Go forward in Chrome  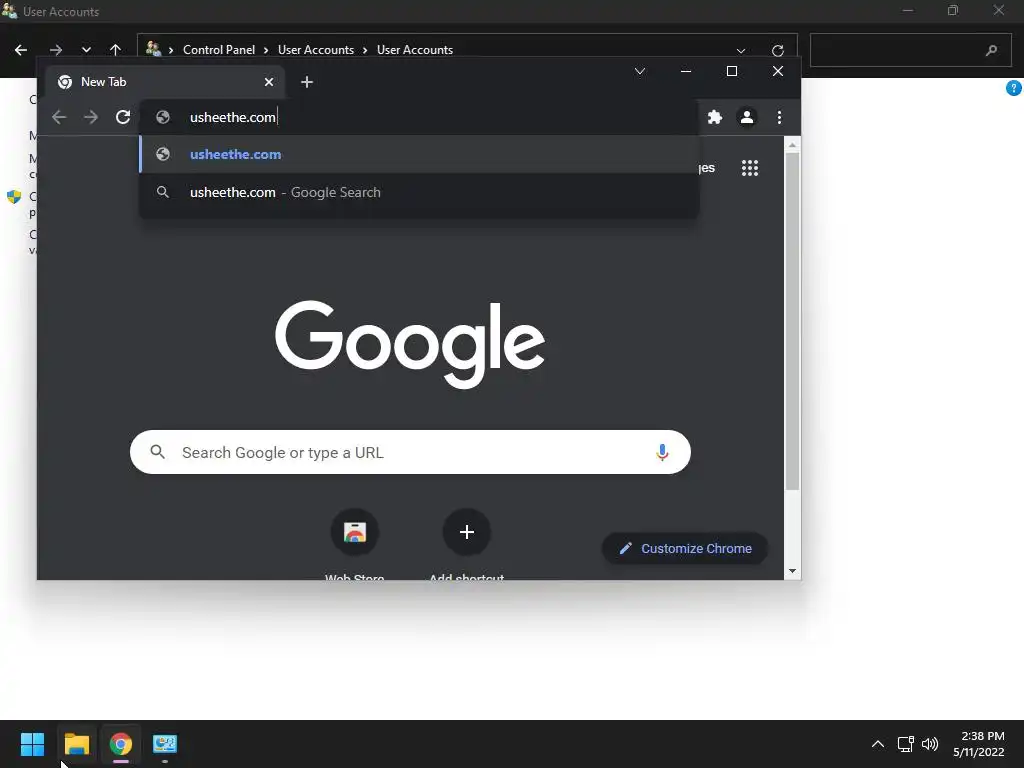[91, 117]
